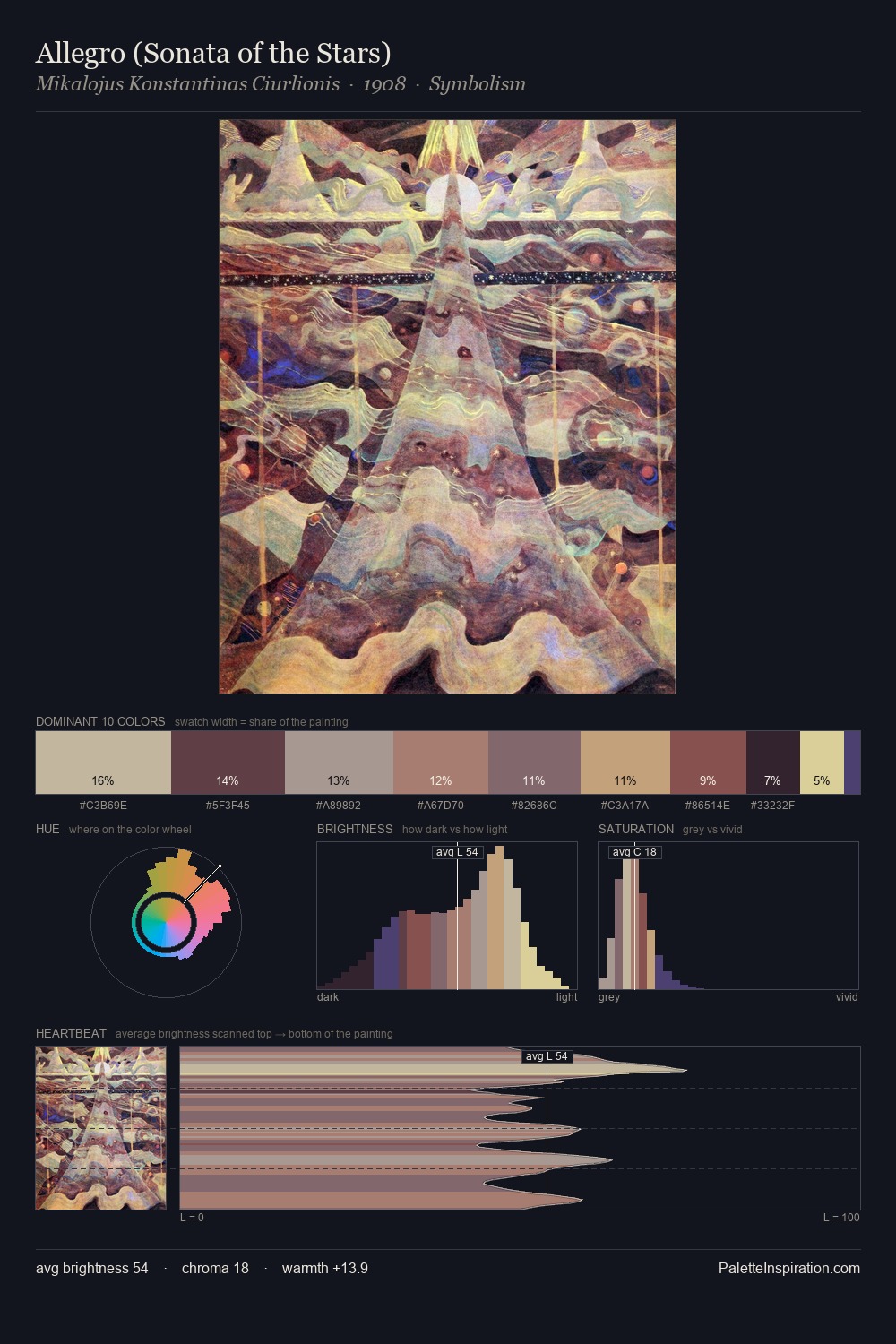
Task: Click the 'HEARTBEAT' section heading
Action: point(71,1033)
